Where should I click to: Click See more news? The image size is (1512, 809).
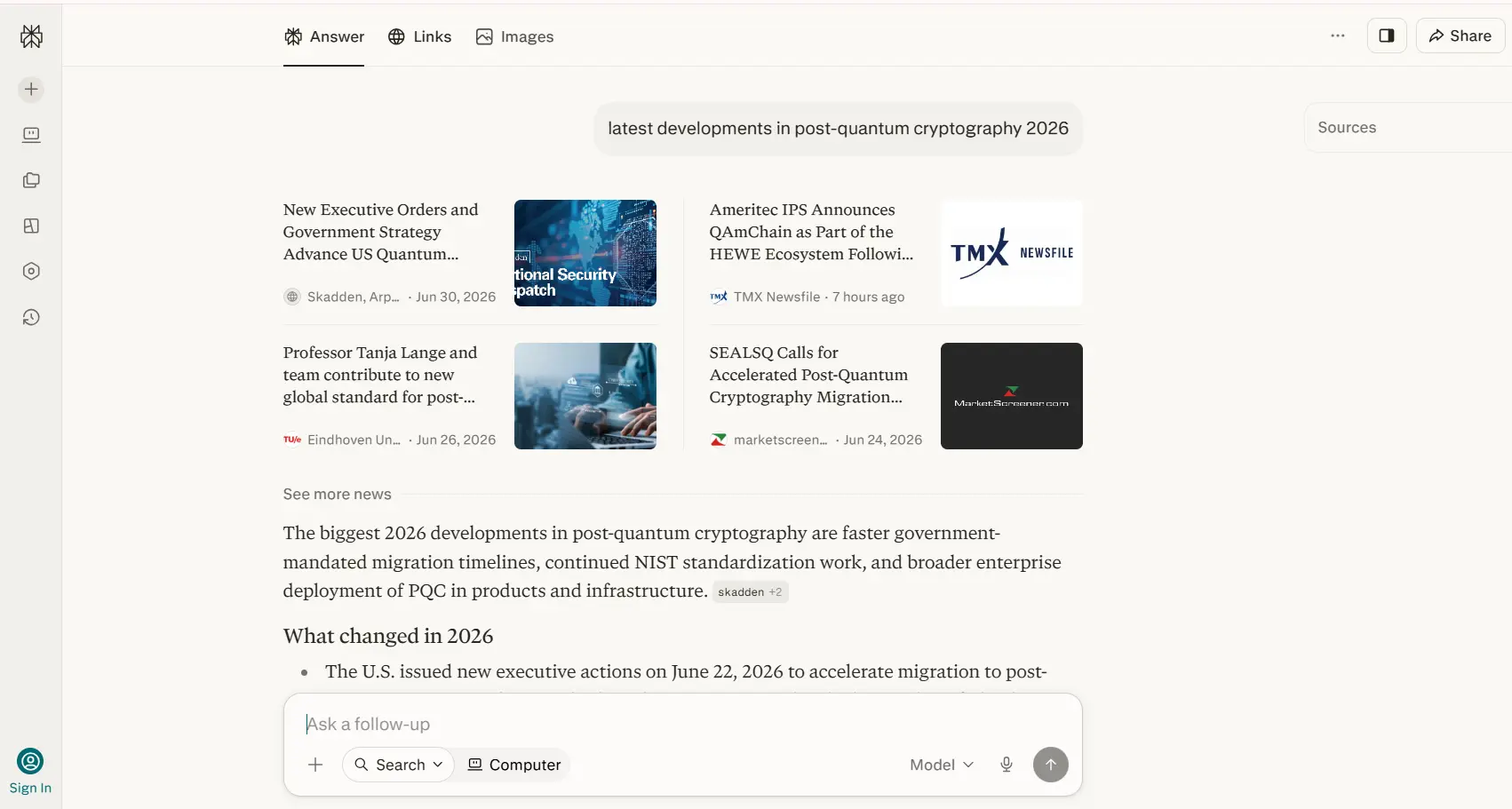tap(338, 494)
